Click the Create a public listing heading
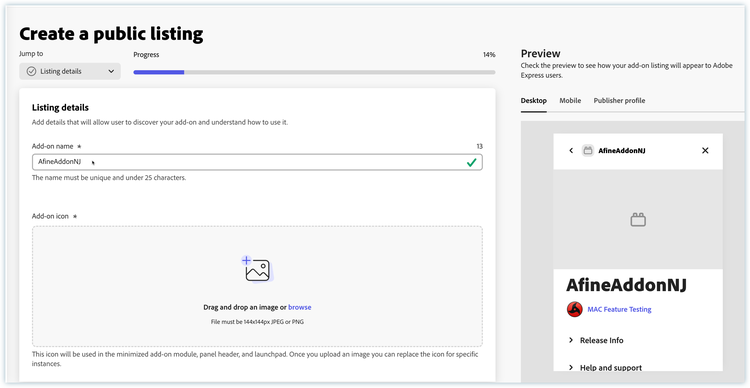Image resolution: width=750 pixels, height=388 pixels. tap(111, 34)
